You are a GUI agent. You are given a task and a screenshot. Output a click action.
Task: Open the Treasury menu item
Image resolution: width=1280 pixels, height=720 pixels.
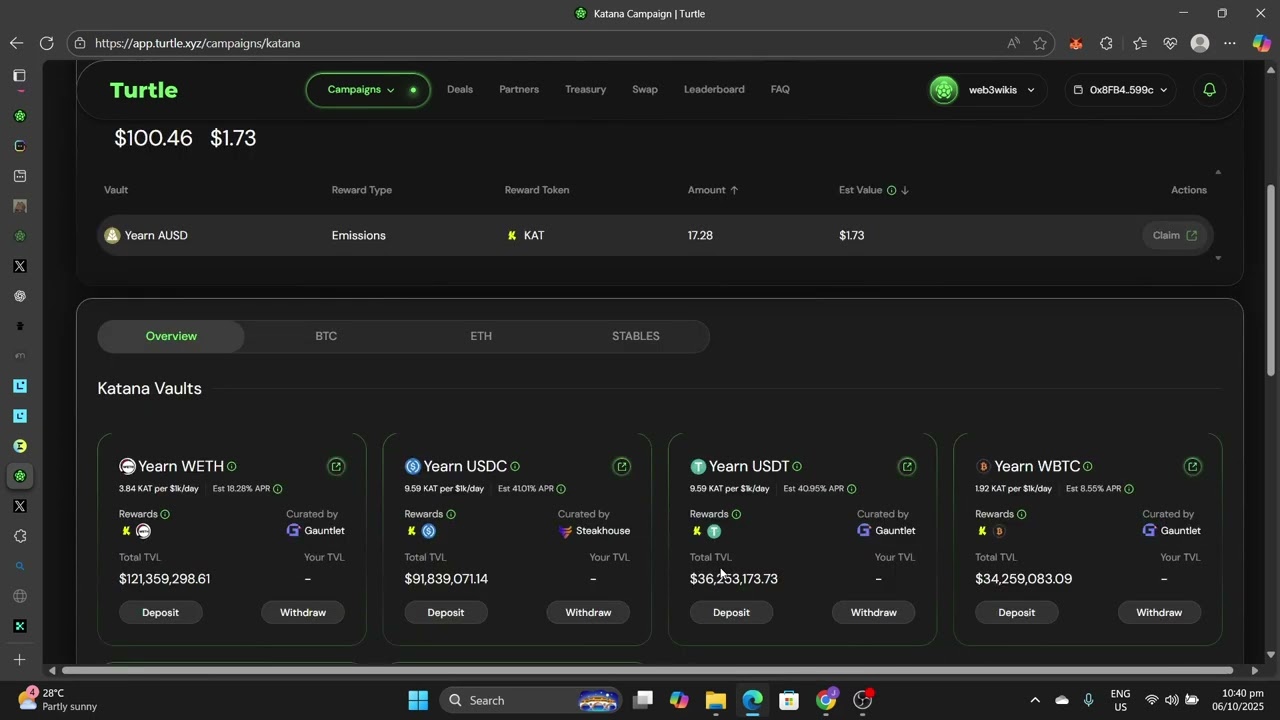point(585,90)
